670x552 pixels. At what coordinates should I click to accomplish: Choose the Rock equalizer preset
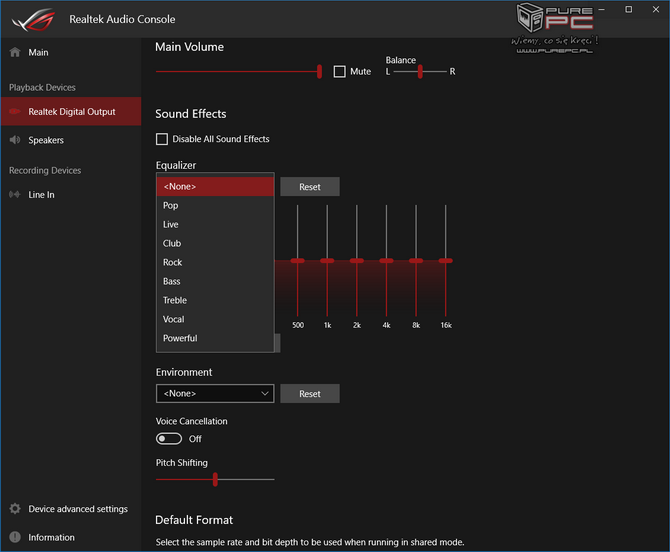(x=215, y=262)
